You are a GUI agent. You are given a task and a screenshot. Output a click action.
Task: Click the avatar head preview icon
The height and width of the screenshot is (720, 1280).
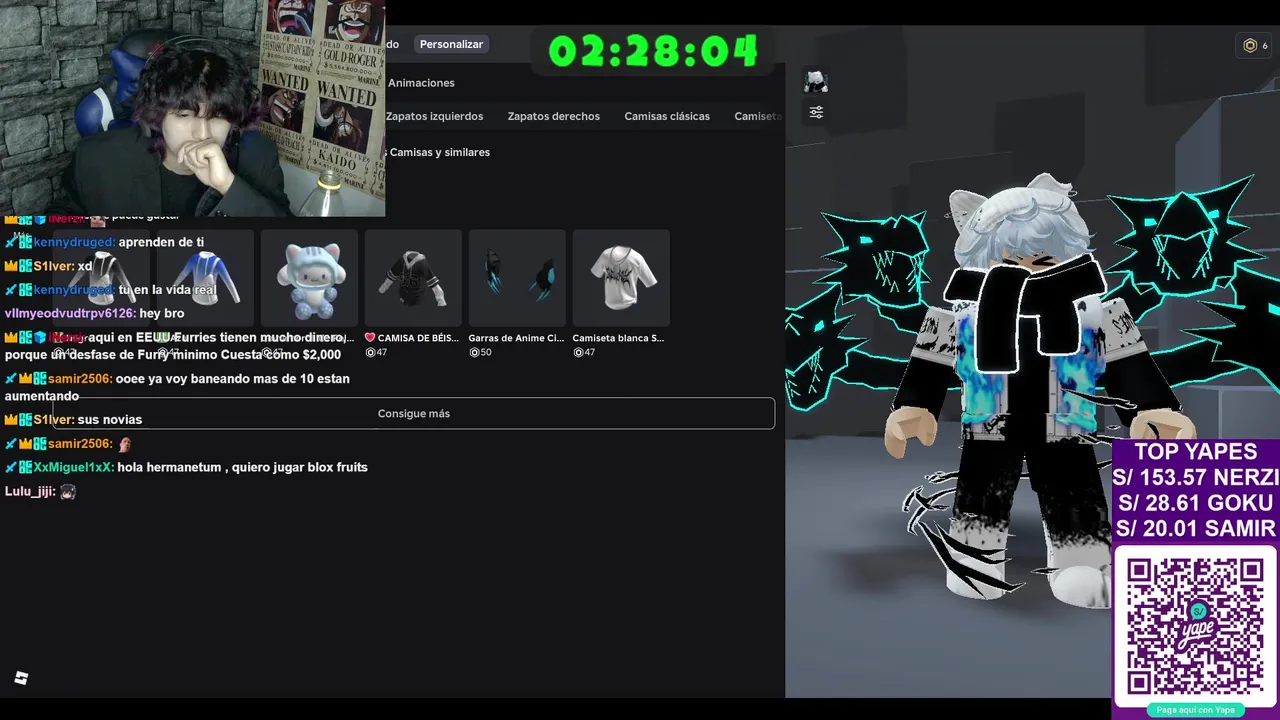click(816, 81)
